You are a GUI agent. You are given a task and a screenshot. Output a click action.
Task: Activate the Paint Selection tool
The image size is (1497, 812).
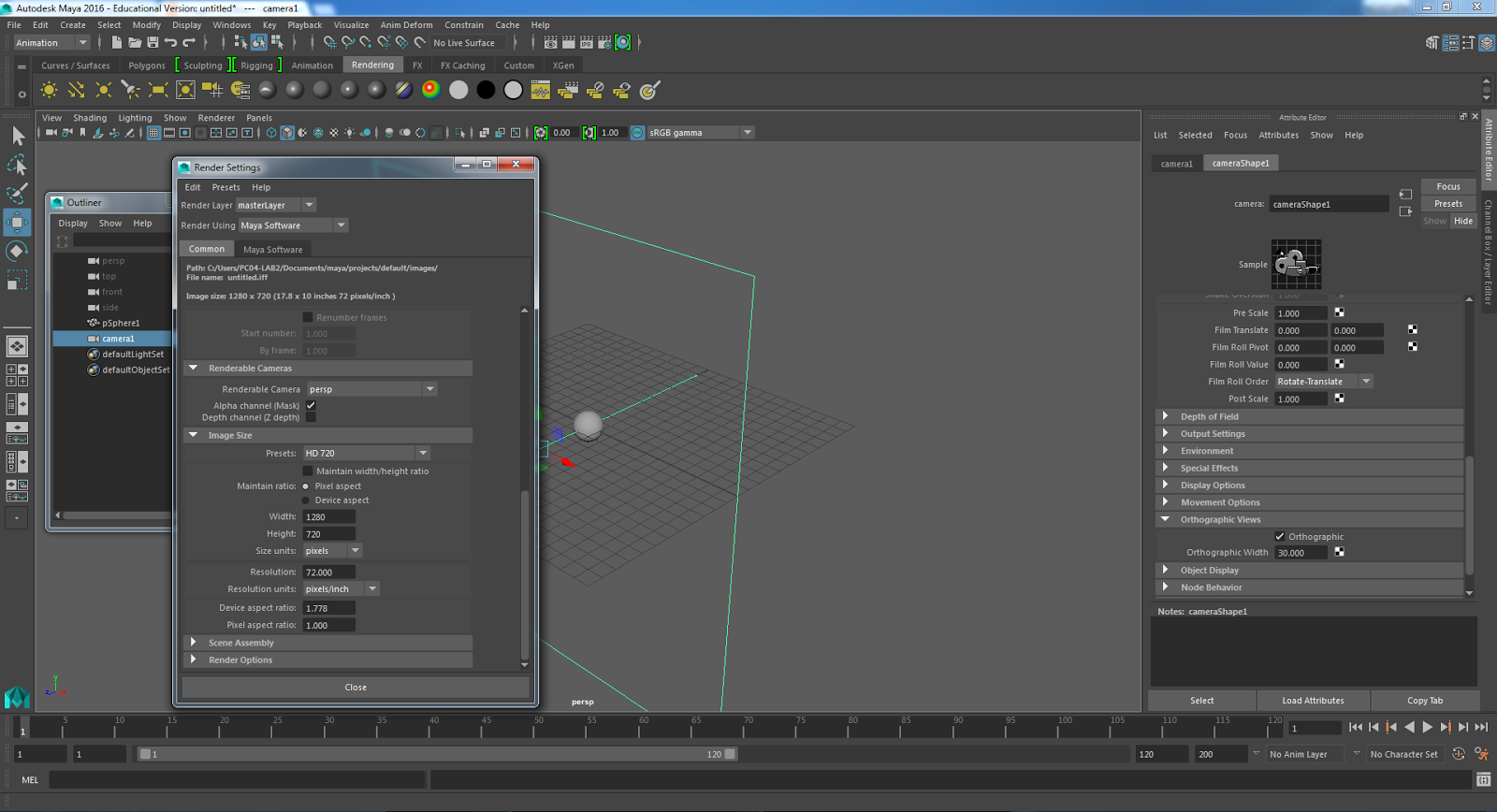tap(17, 194)
